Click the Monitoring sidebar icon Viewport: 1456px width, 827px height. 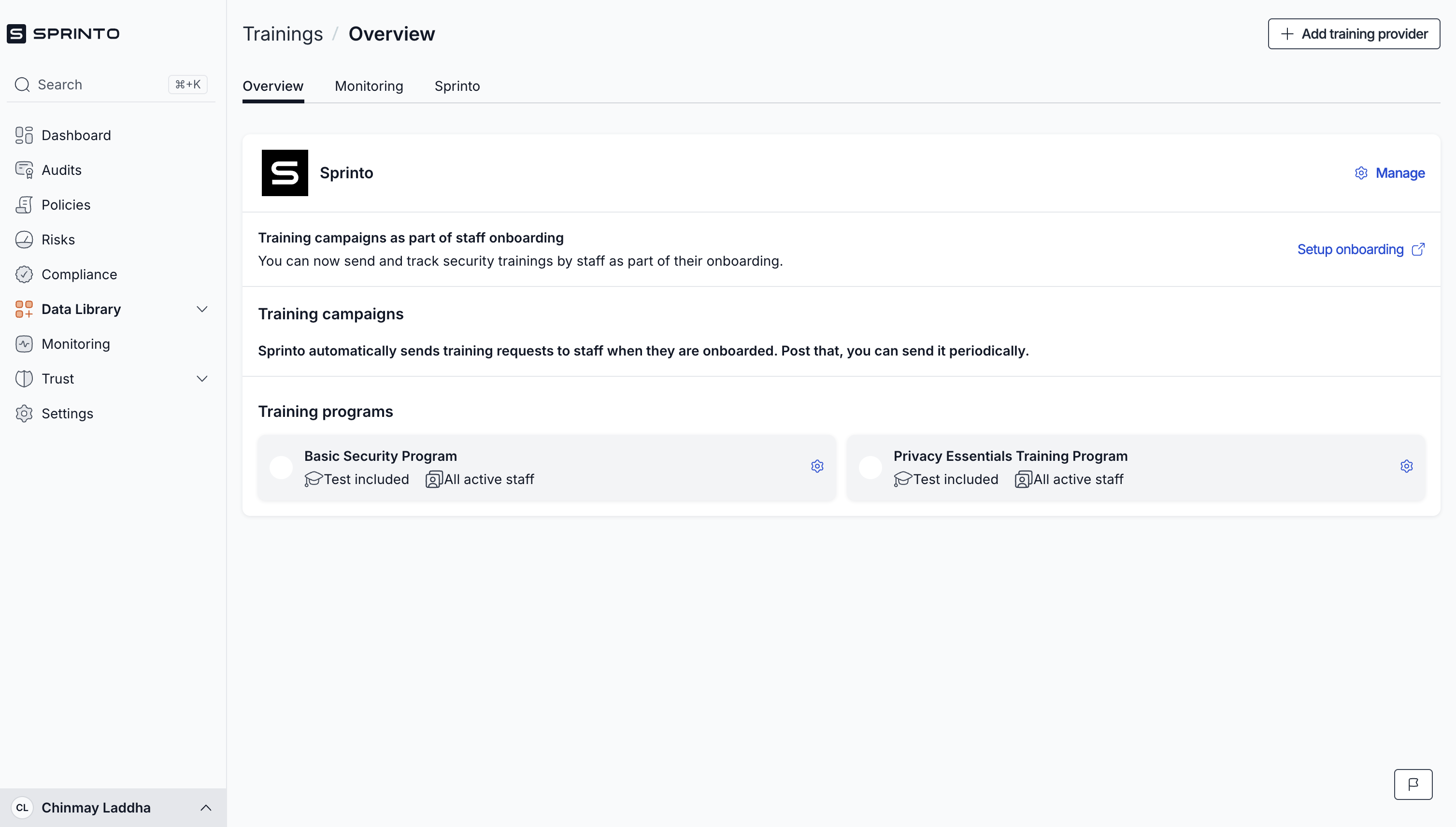point(24,344)
